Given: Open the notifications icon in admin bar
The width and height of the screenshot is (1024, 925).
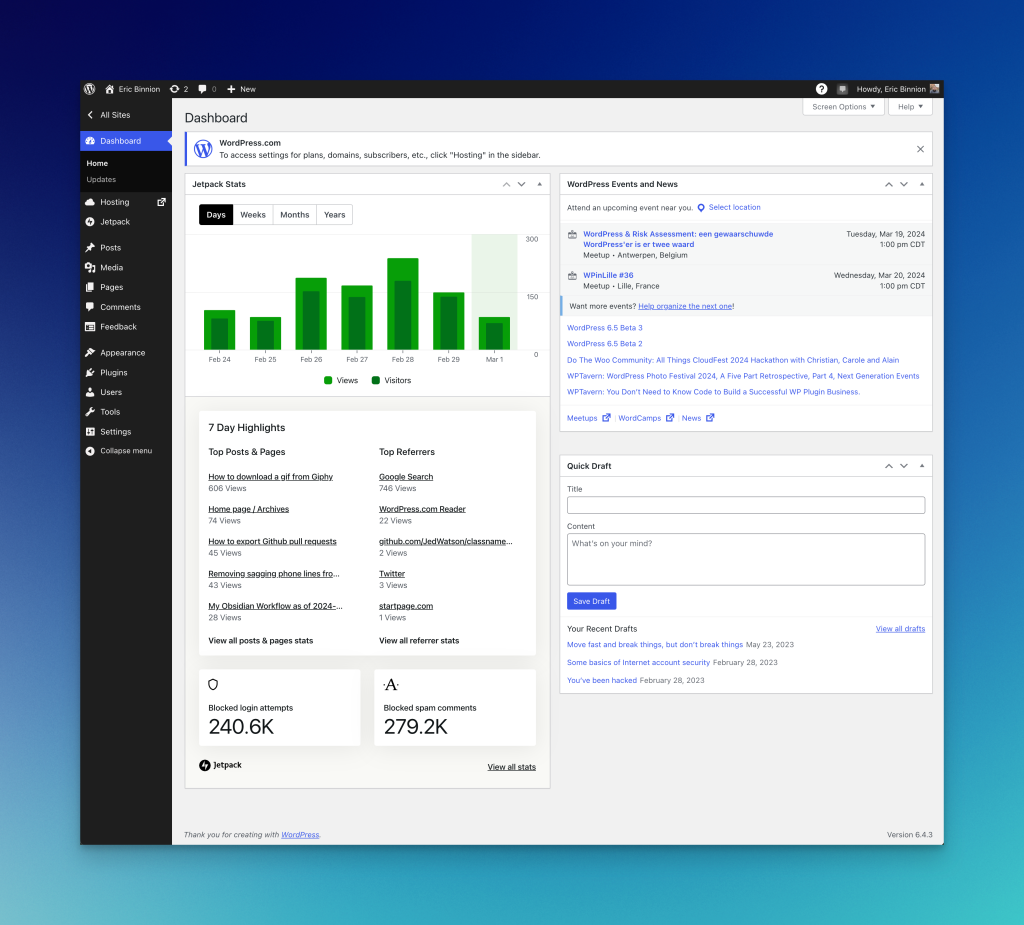Looking at the screenshot, I should tap(842, 89).
